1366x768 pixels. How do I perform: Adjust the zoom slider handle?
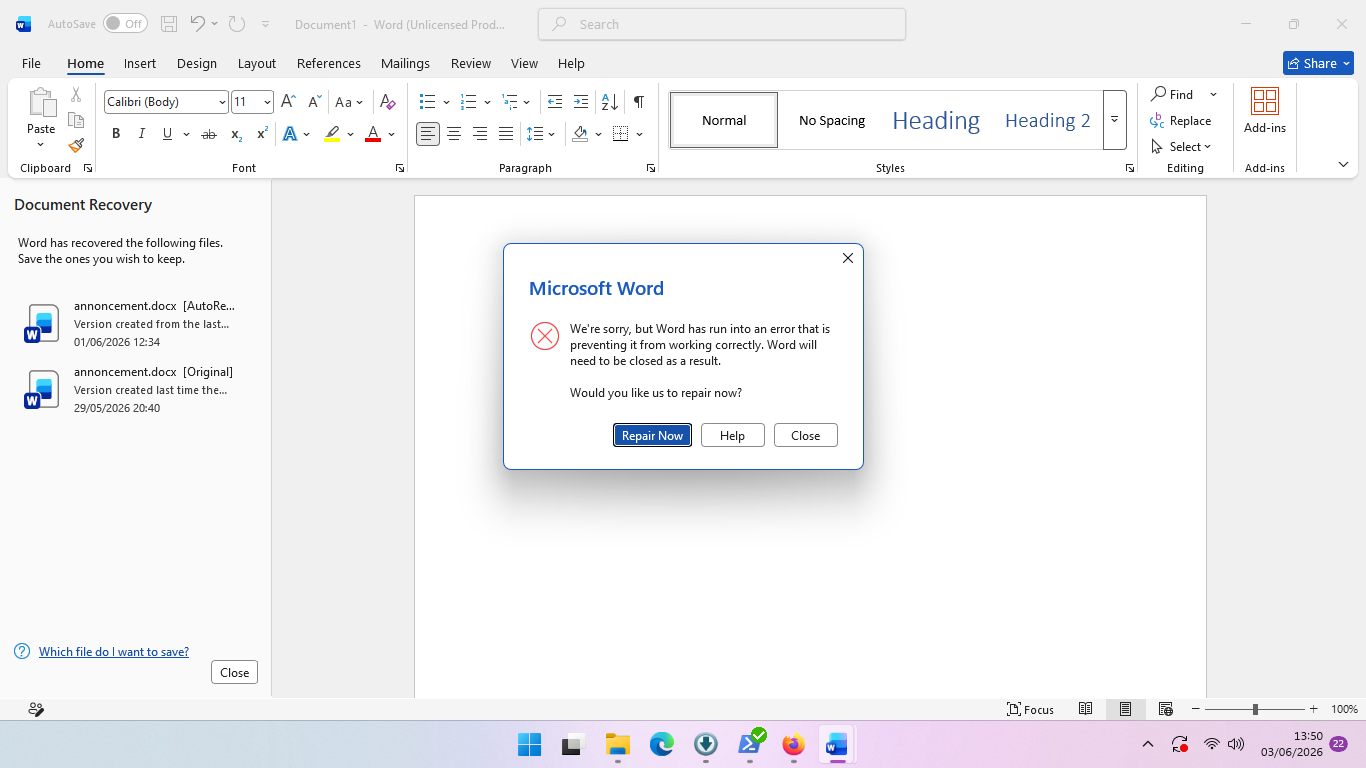[1255, 709]
